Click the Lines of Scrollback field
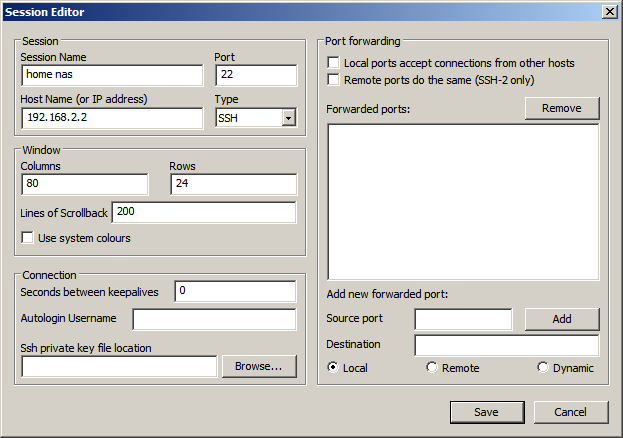This screenshot has height=438, width=623. pos(204,212)
